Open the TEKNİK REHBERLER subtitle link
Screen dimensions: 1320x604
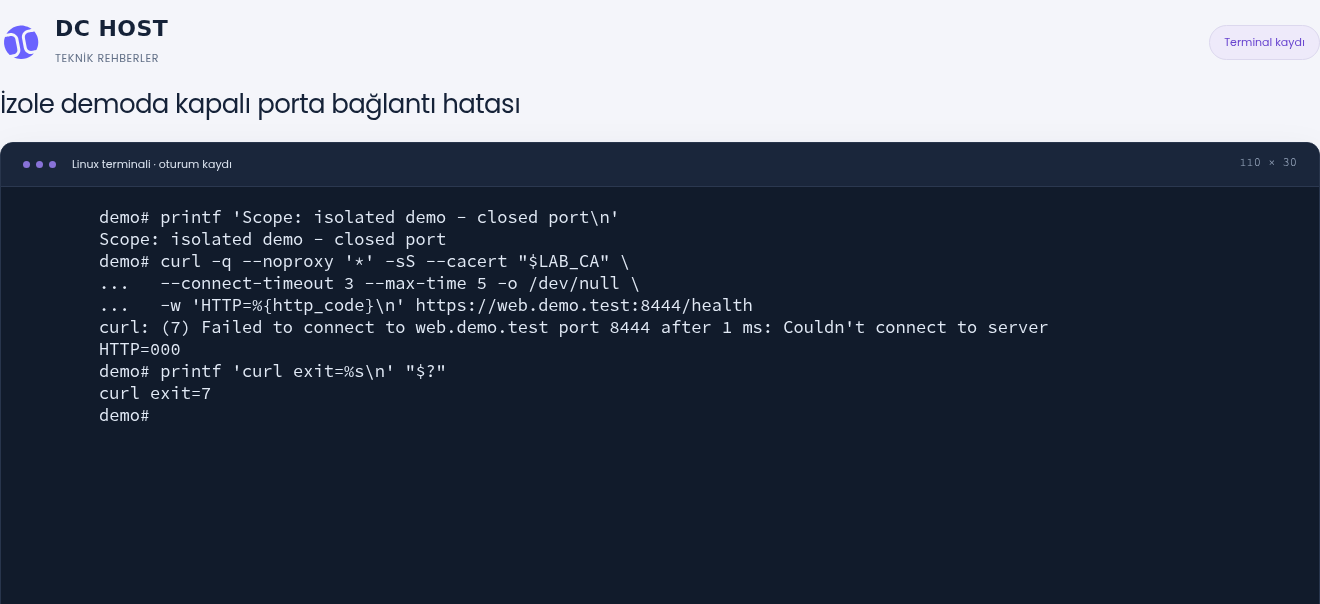pos(107,58)
